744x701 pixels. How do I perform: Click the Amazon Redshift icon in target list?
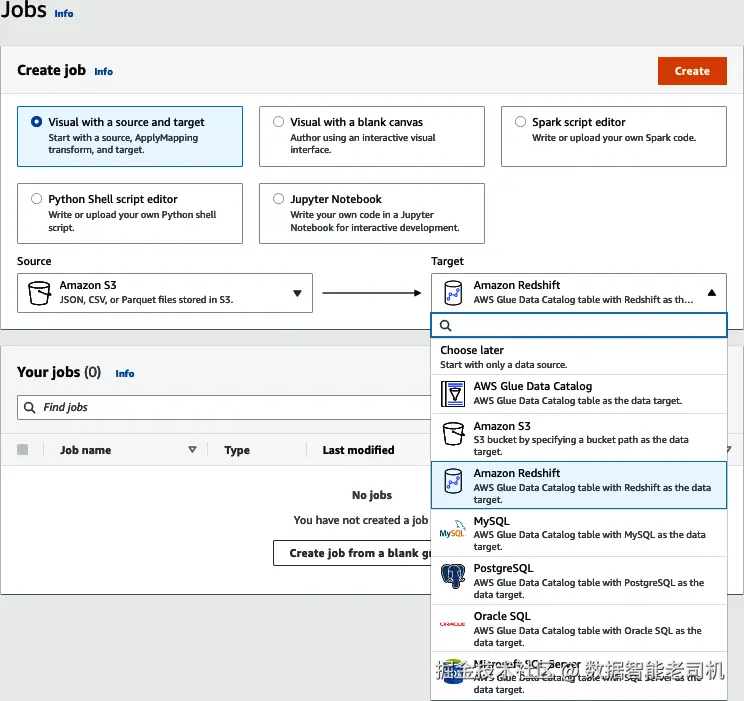pyautogui.click(x=453, y=481)
